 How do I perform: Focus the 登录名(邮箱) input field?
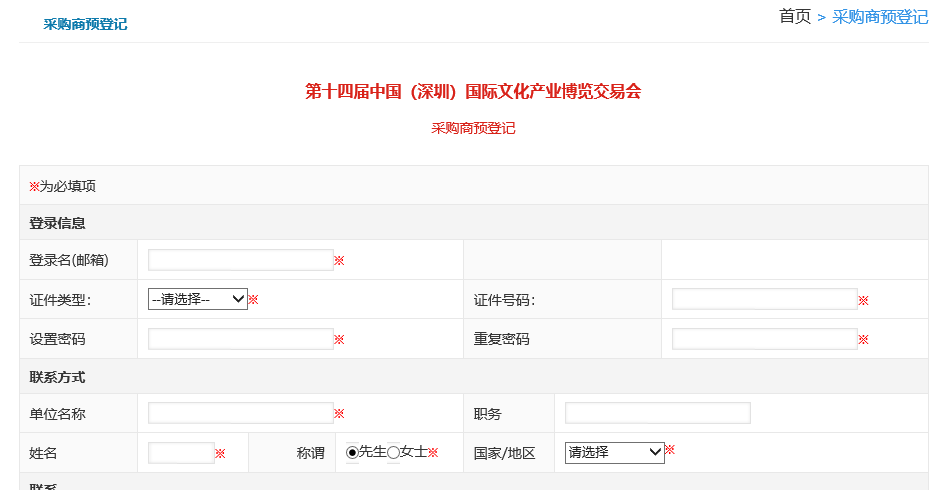point(240,260)
